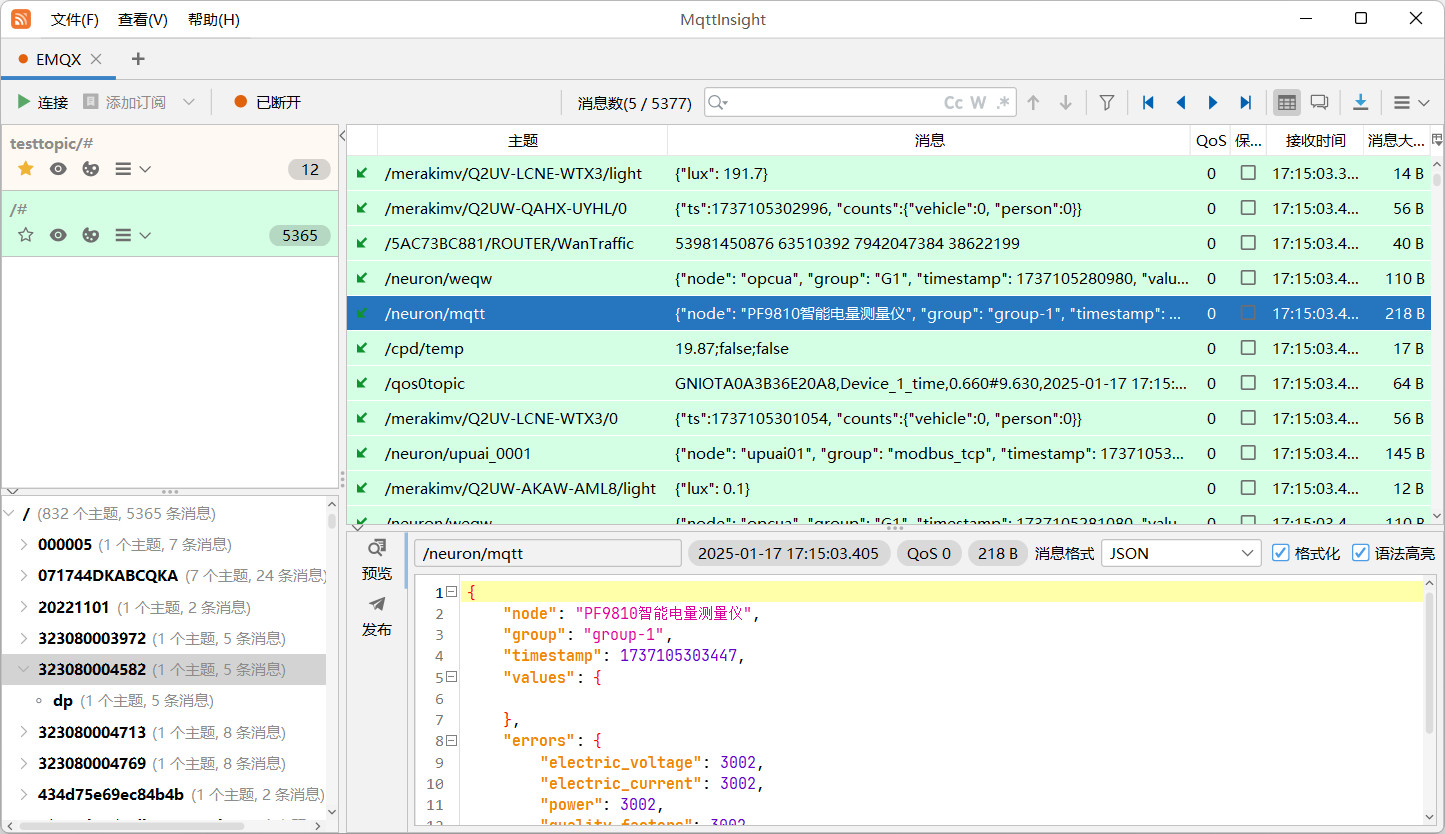Disable the 语法高亮 syntax highlight checkbox
The height and width of the screenshot is (834, 1445).
tap(1360, 553)
